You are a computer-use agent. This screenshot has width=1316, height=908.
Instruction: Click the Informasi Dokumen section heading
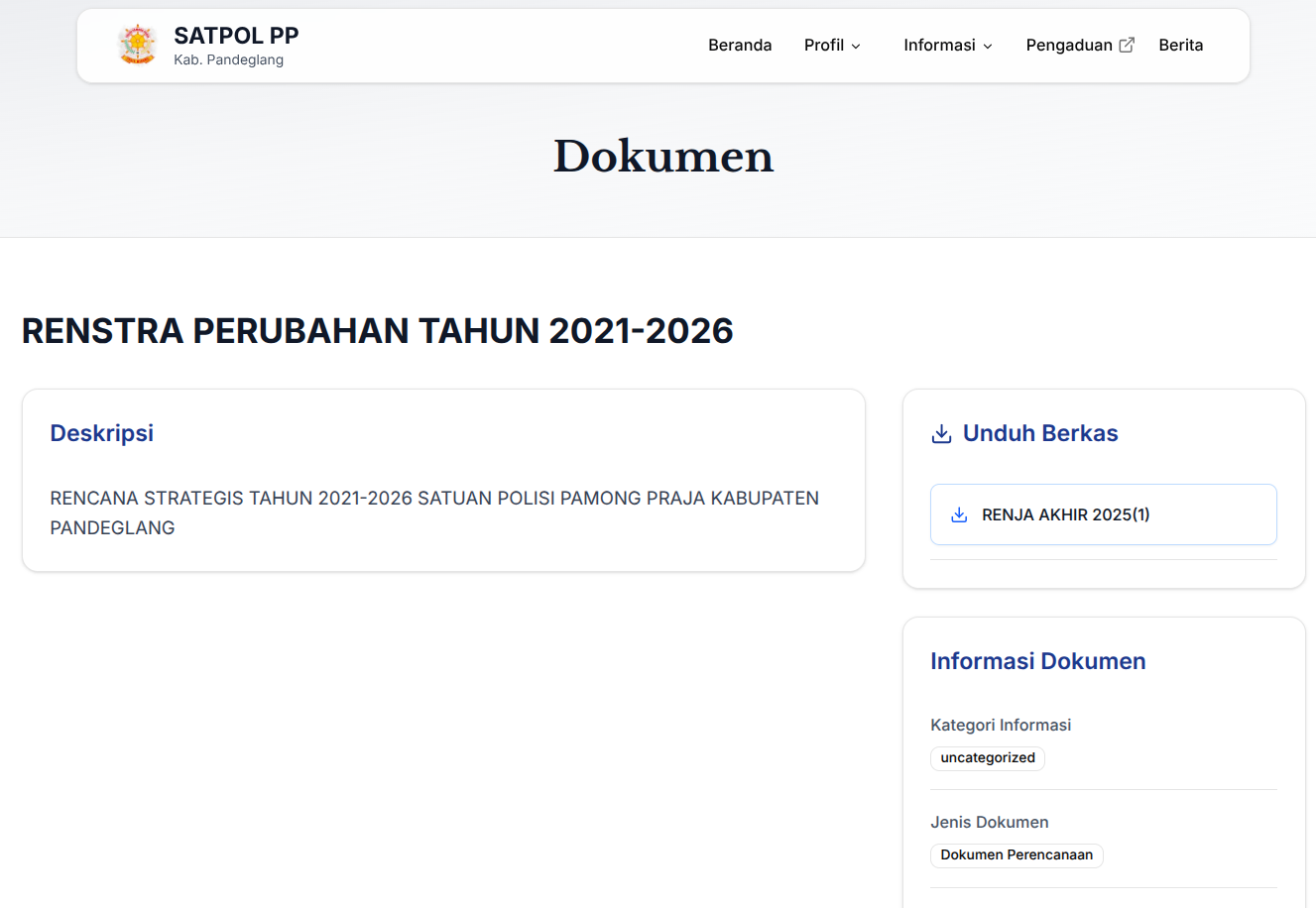(1037, 661)
